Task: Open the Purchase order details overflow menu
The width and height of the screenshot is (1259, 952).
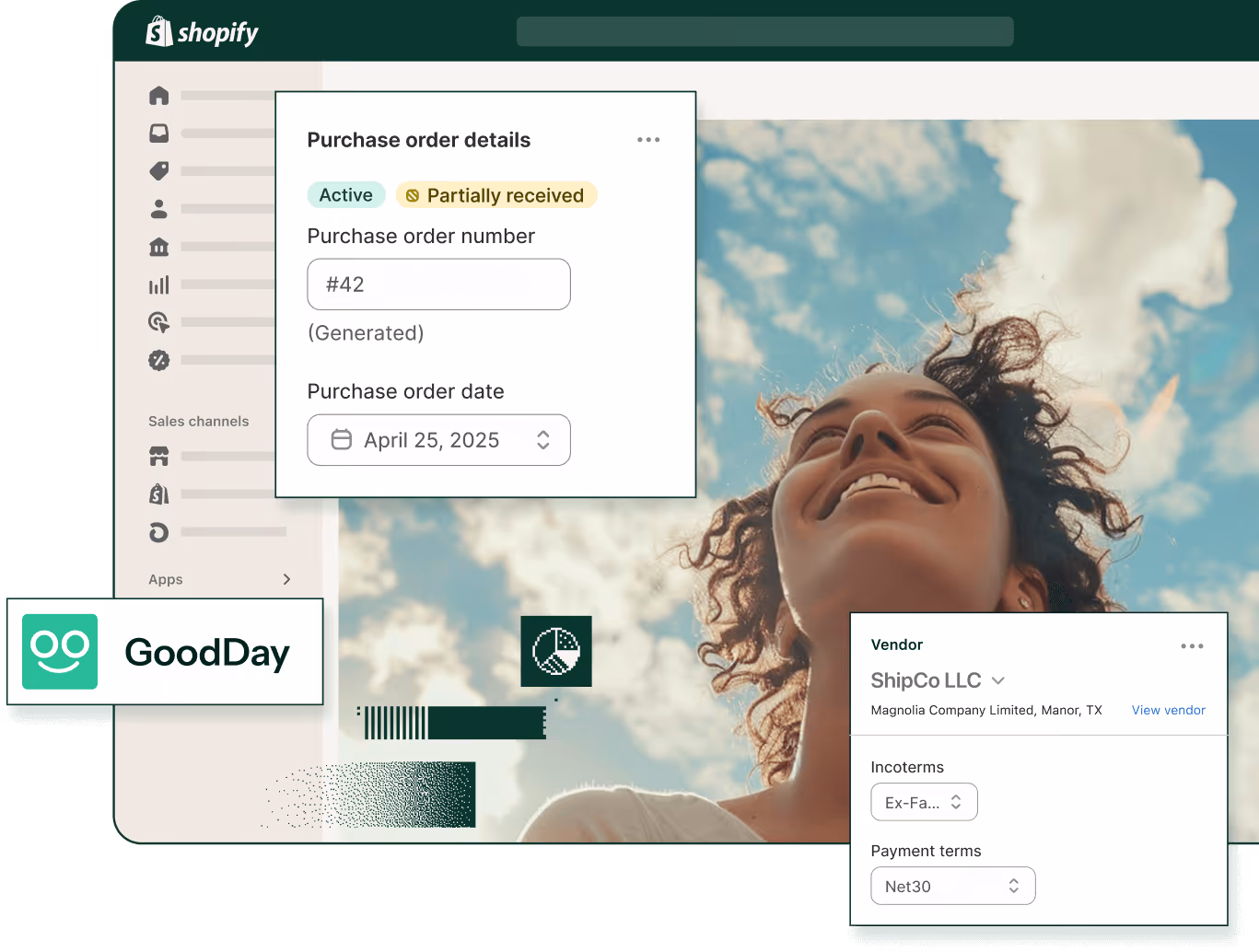Action: coord(648,139)
